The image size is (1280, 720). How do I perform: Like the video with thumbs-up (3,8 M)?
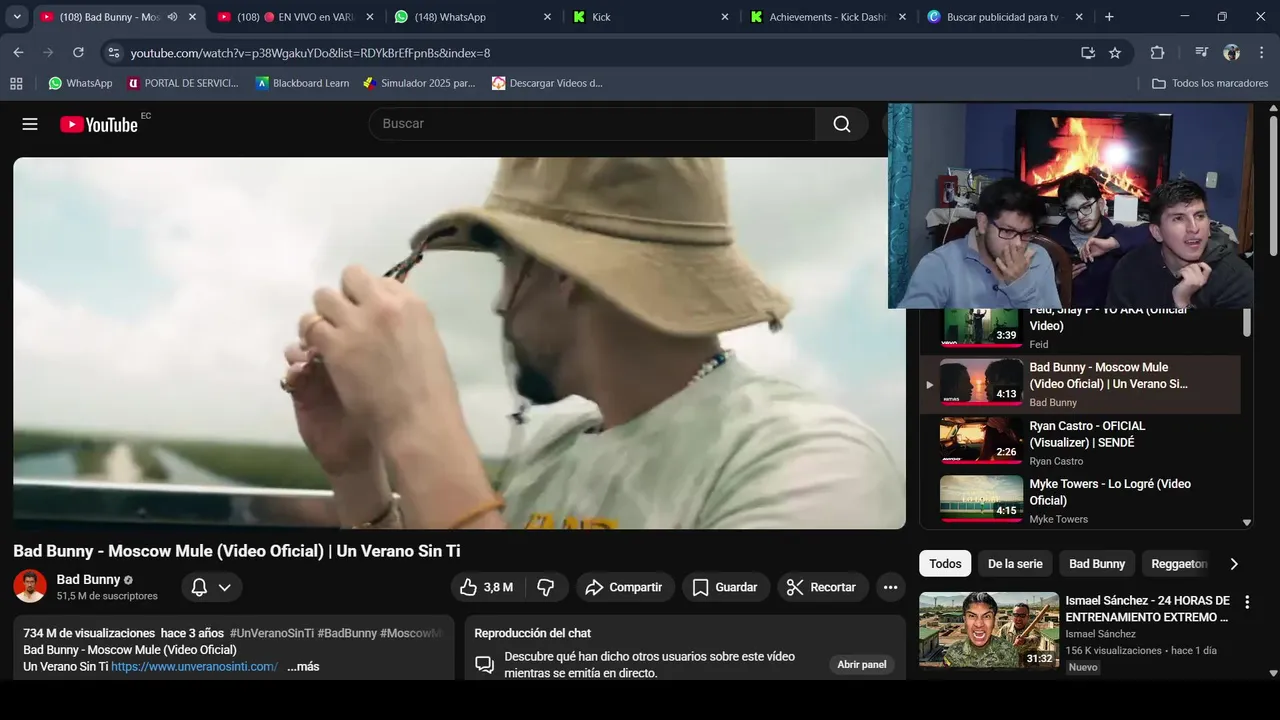coord(487,587)
